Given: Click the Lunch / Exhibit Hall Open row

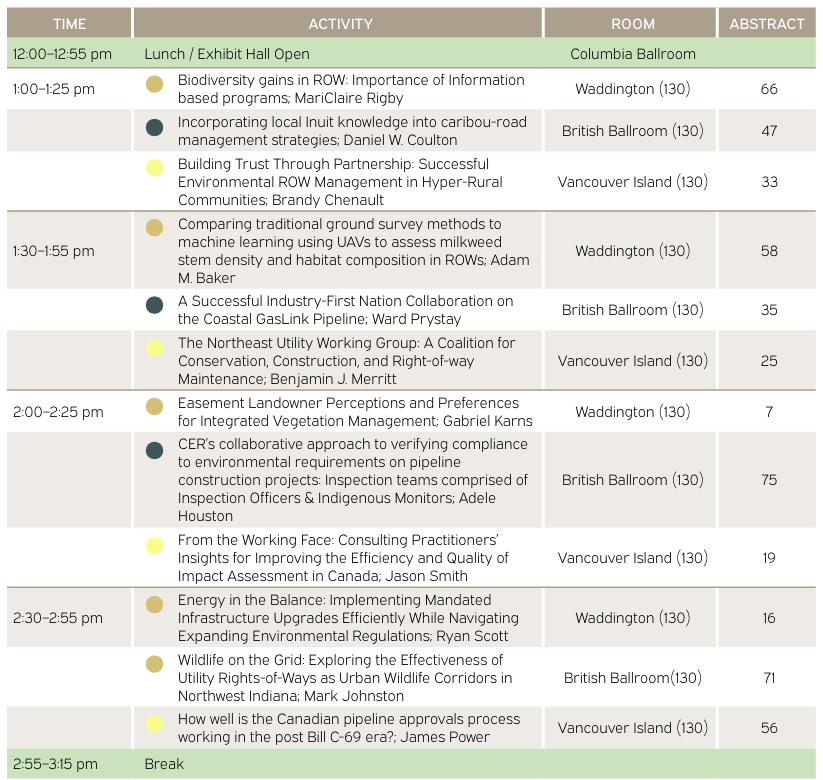Looking at the screenshot, I should [x=227, y=54].
